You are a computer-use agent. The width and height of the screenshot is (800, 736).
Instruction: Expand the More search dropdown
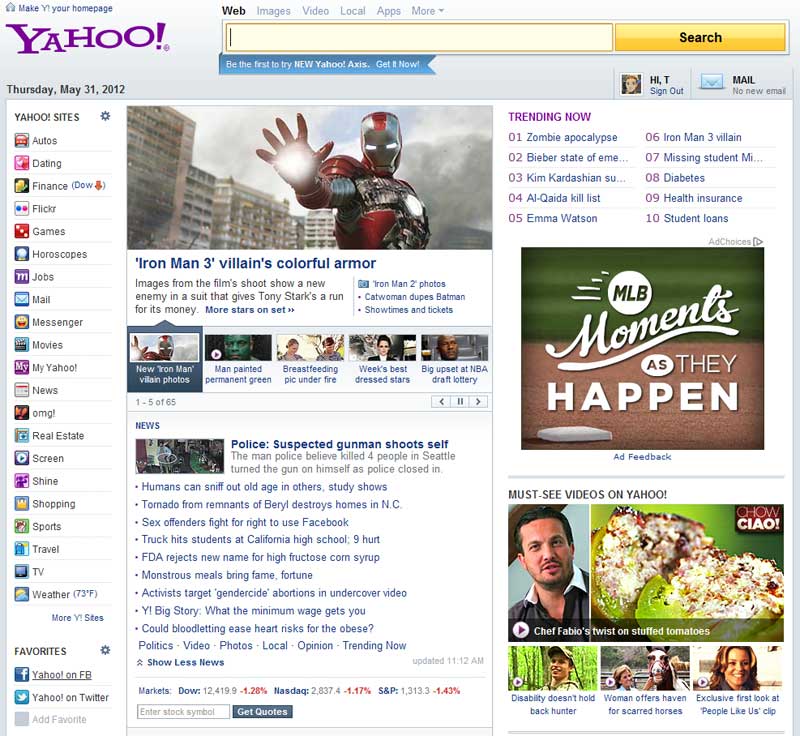pos(428,11)
